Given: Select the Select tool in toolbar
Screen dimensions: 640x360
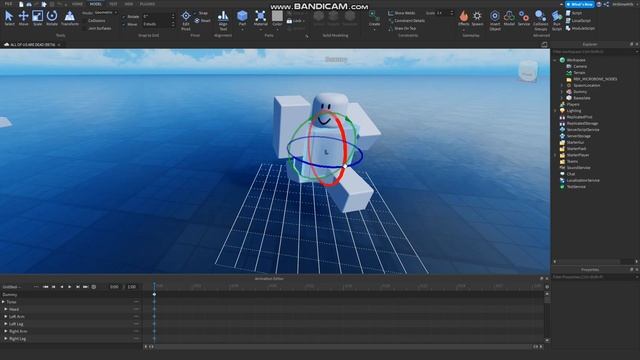Looking at the screenshot, I should pyautogui.click(x=9, y=18).
